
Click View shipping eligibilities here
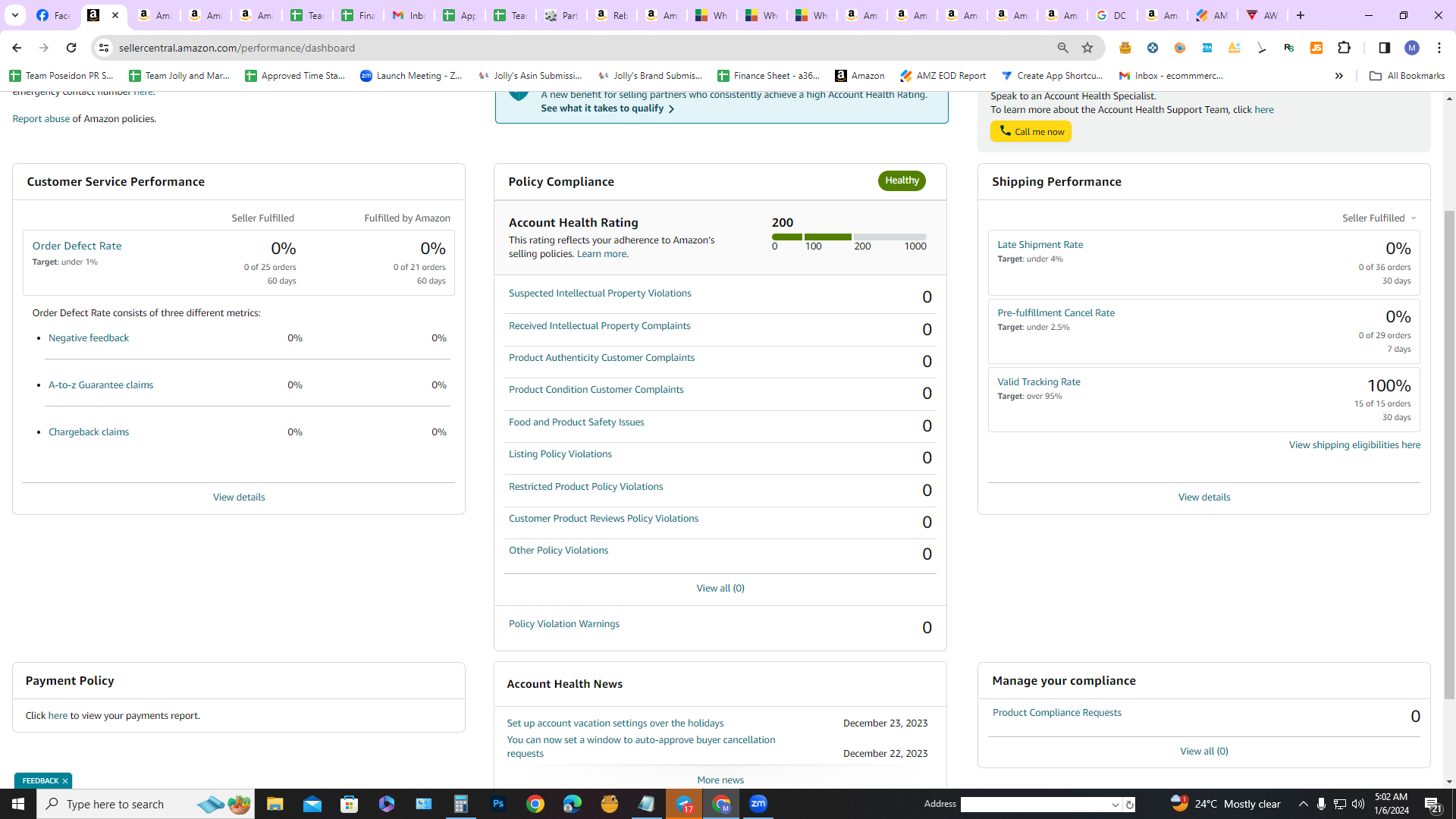(1354, 445)
